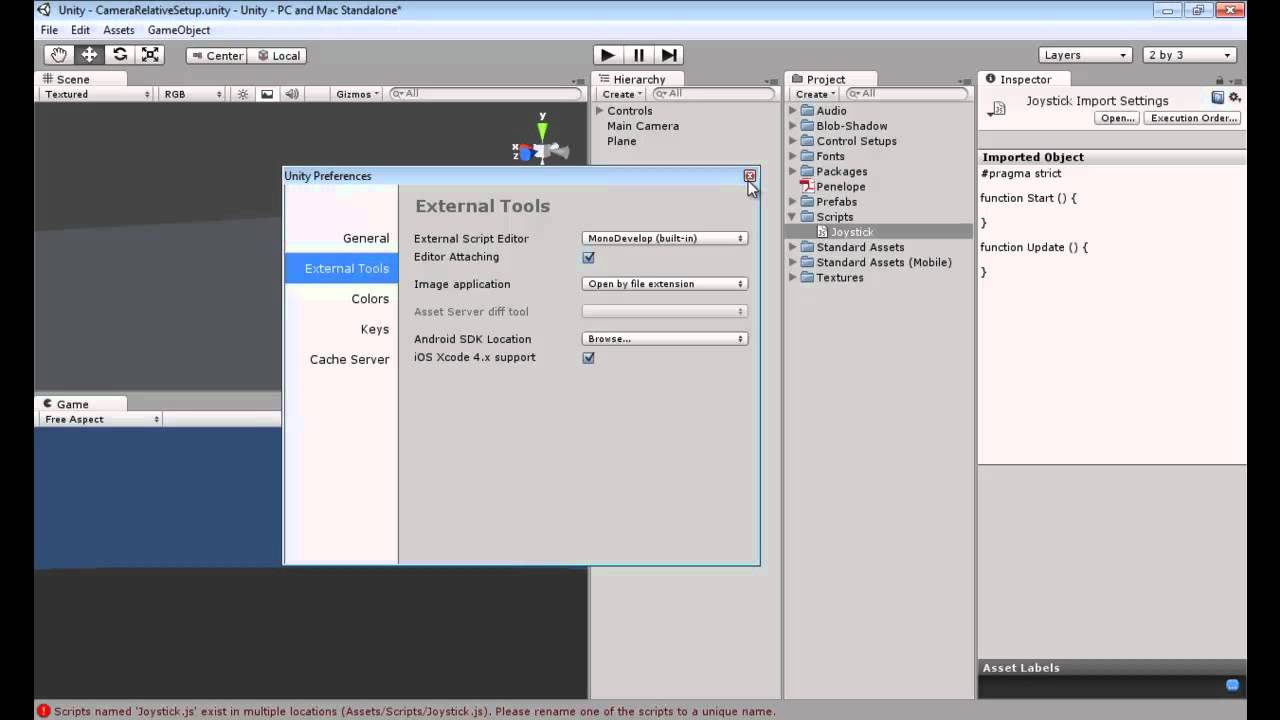Click the red error icon in status bar

(x=43, y=711)
